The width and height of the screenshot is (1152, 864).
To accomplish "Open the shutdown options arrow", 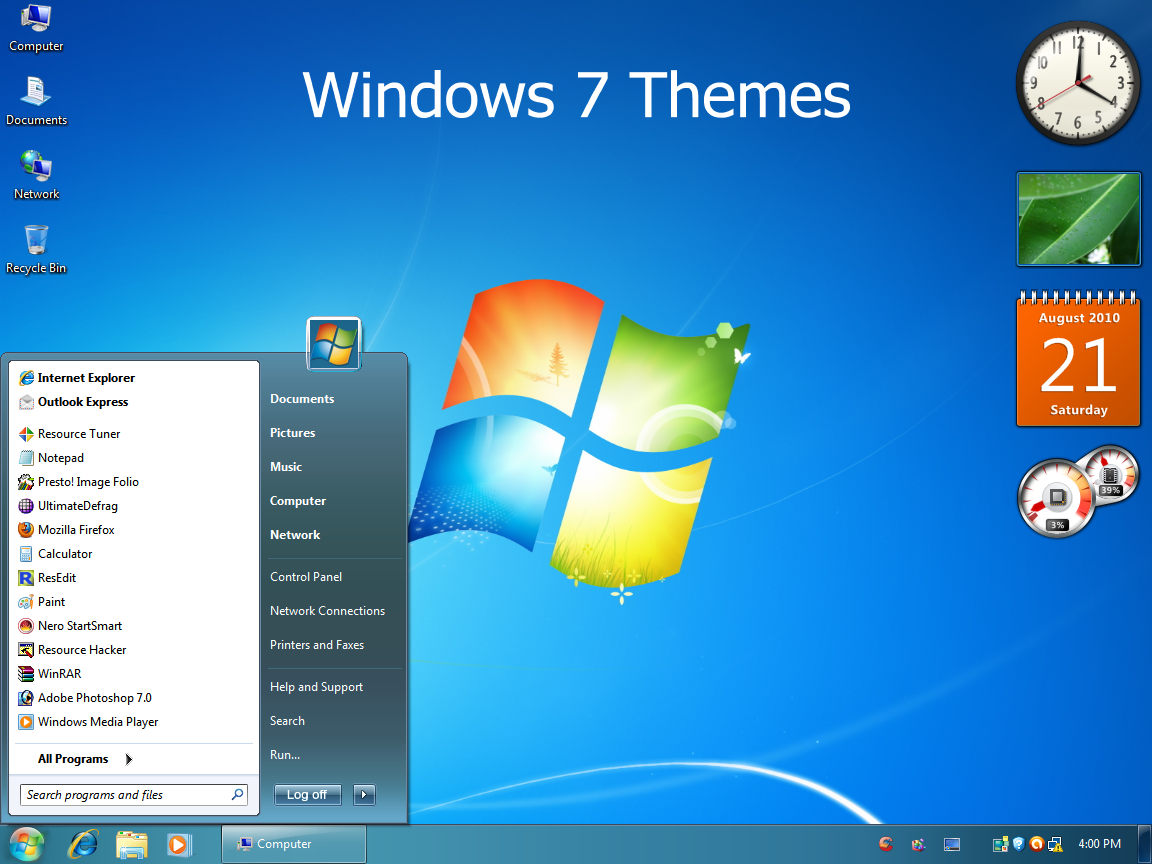I will point(364,795).
